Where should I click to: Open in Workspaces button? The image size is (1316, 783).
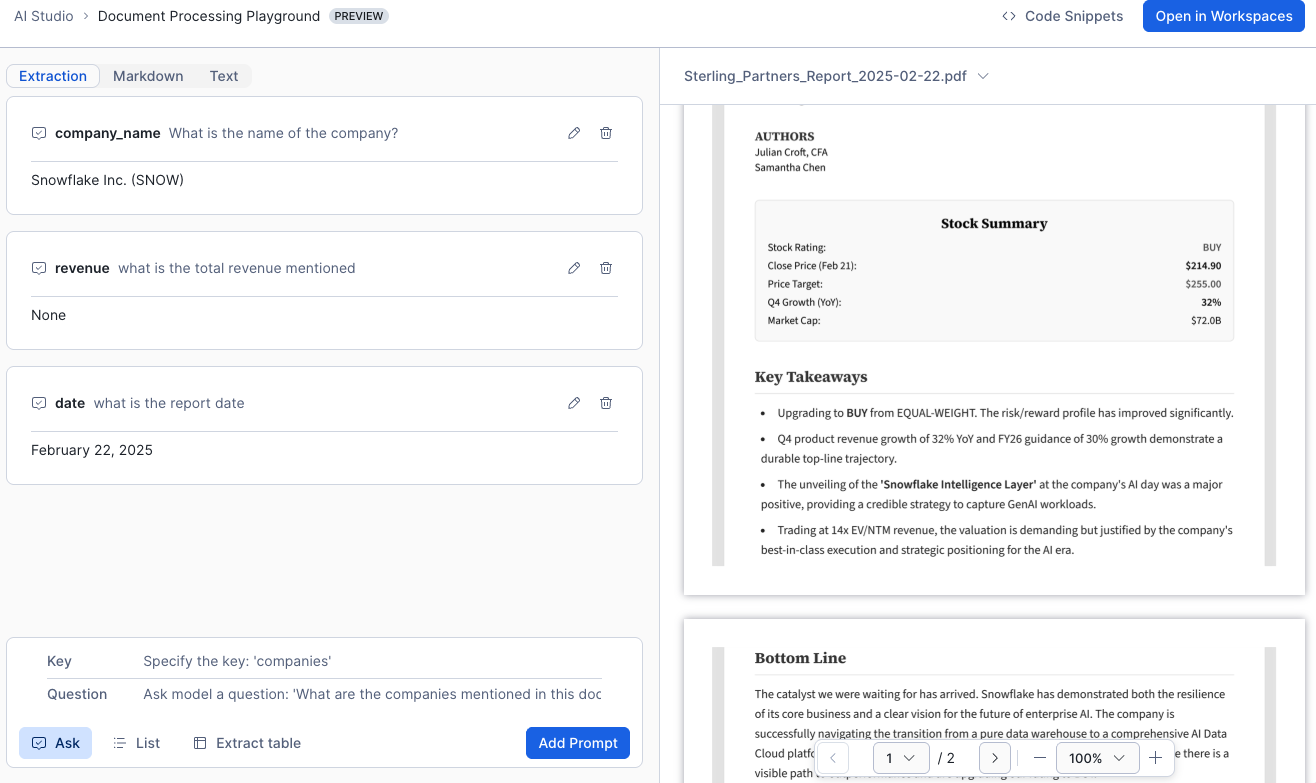(1223, 16)
